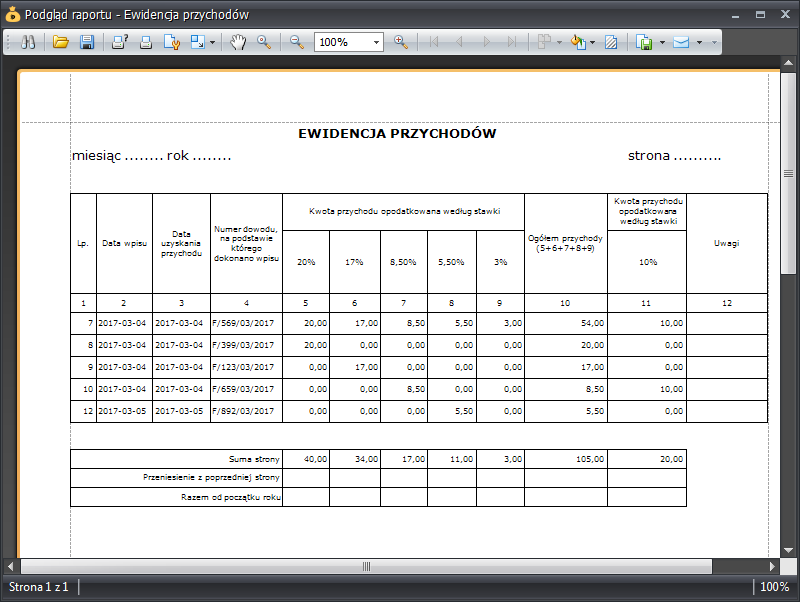
Task: Click the vertical scrollbar down arrow
Action: 788,550
